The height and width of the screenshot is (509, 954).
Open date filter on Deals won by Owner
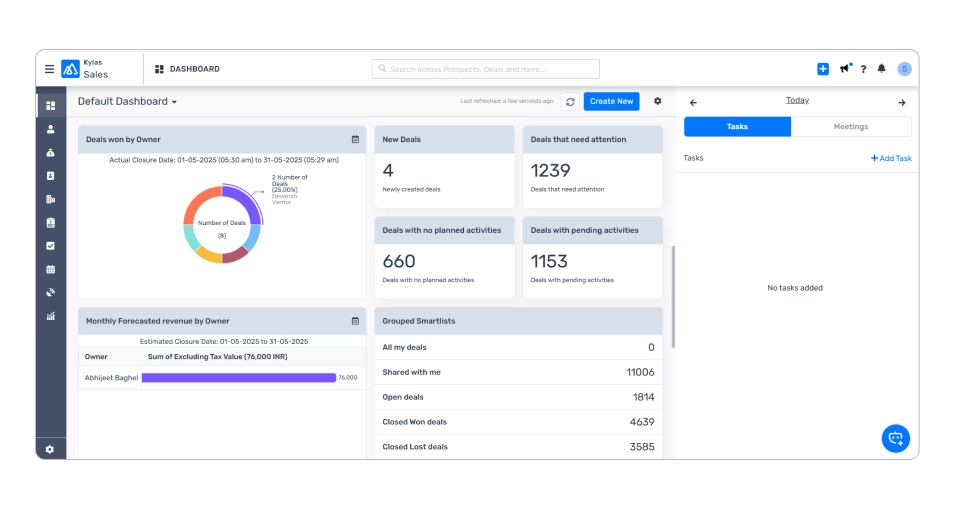pos(355,140)
